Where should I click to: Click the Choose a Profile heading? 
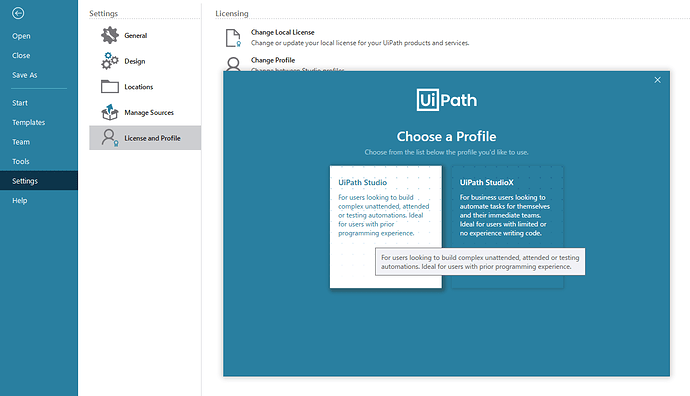pyautogui.click(x=446, y=136)
